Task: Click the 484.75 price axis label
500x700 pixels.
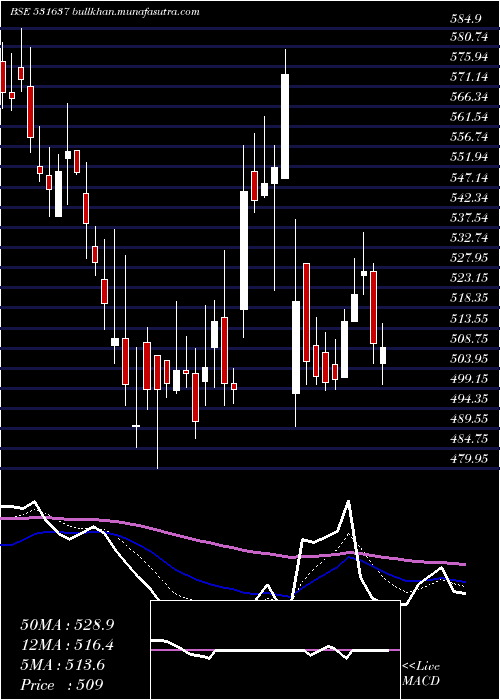Action: [469, 438]
